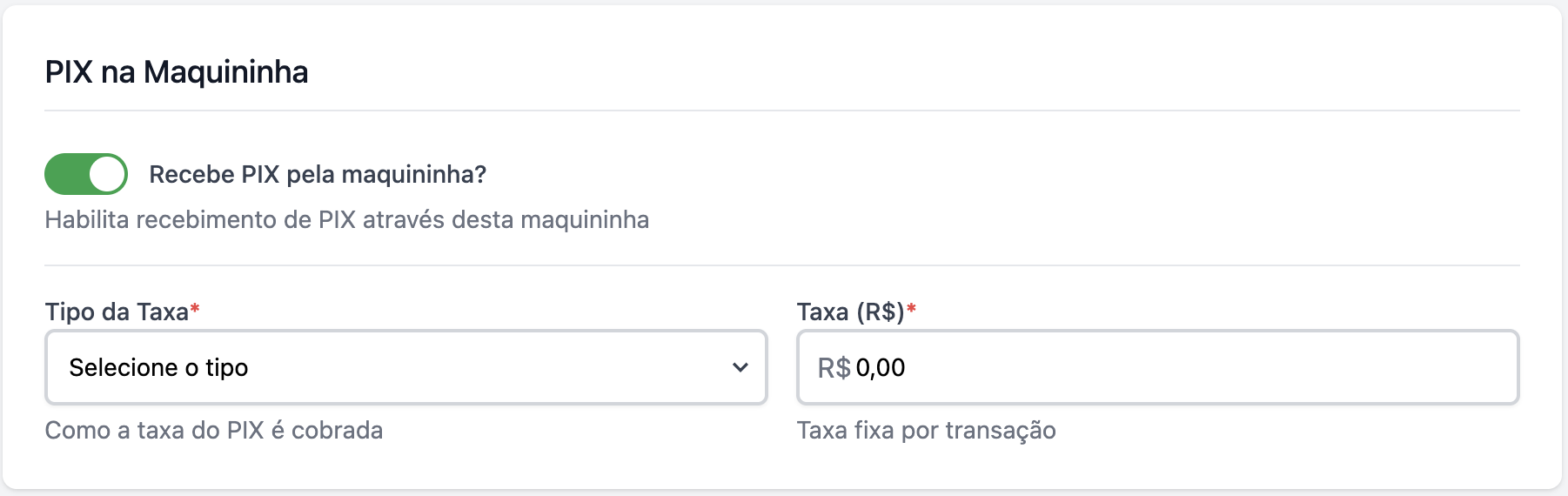Click the Taxa (R$) field label
Screen dimensions: 1568x496
(850, 312)
